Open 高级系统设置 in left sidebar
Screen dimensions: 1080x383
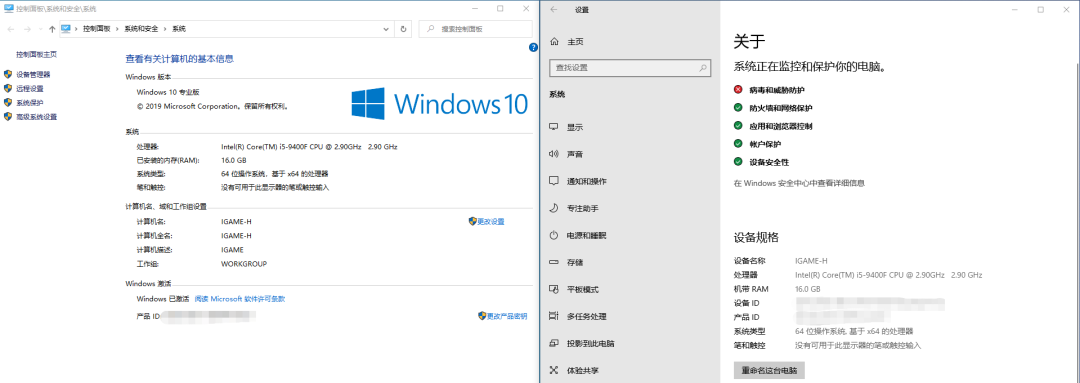[37, 117]
